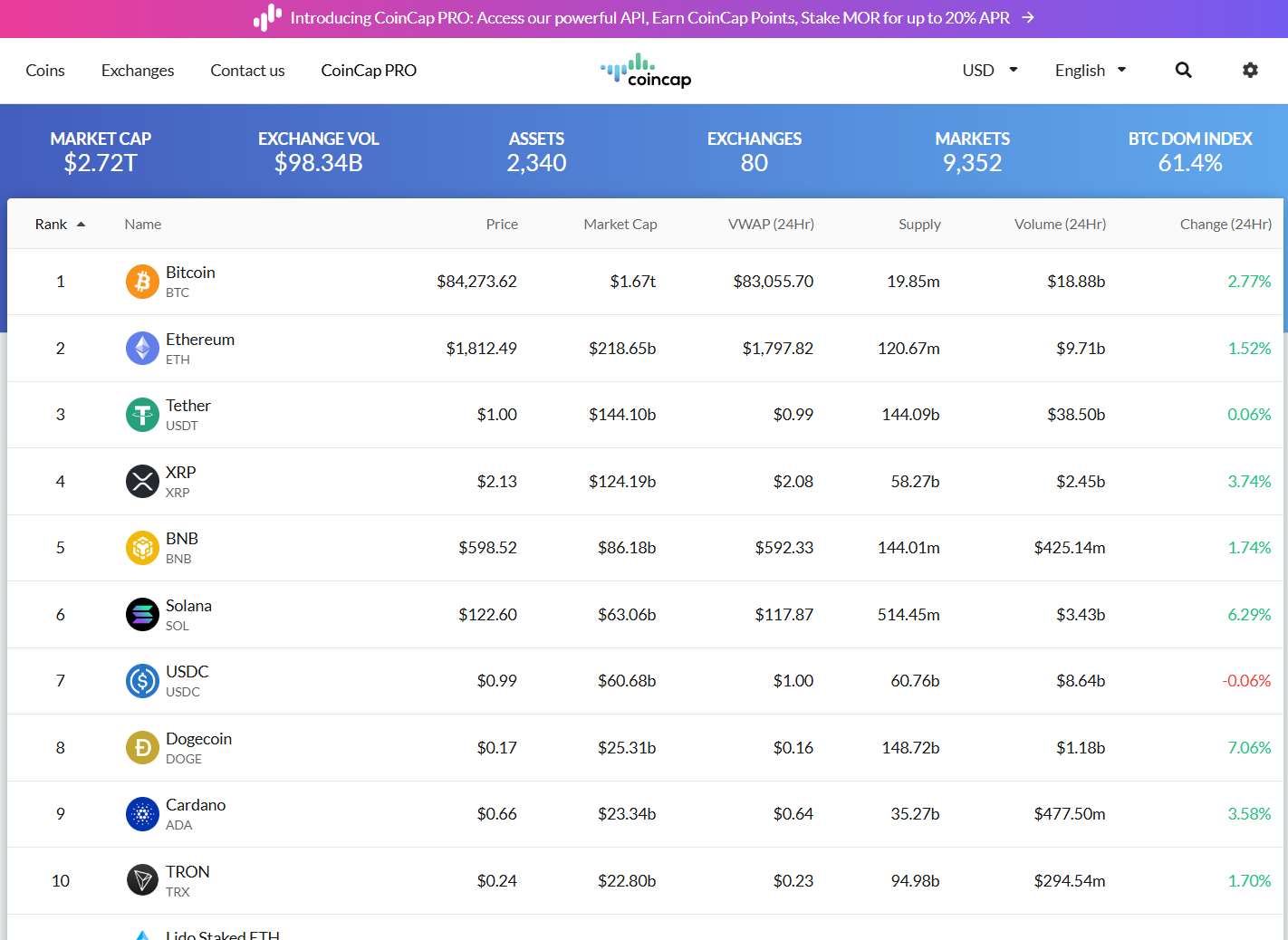Image resolution: width=1288 pixels, height=940 pixels.
Task: Click the BNB yellow logo icon
Action: click(142, 548)
